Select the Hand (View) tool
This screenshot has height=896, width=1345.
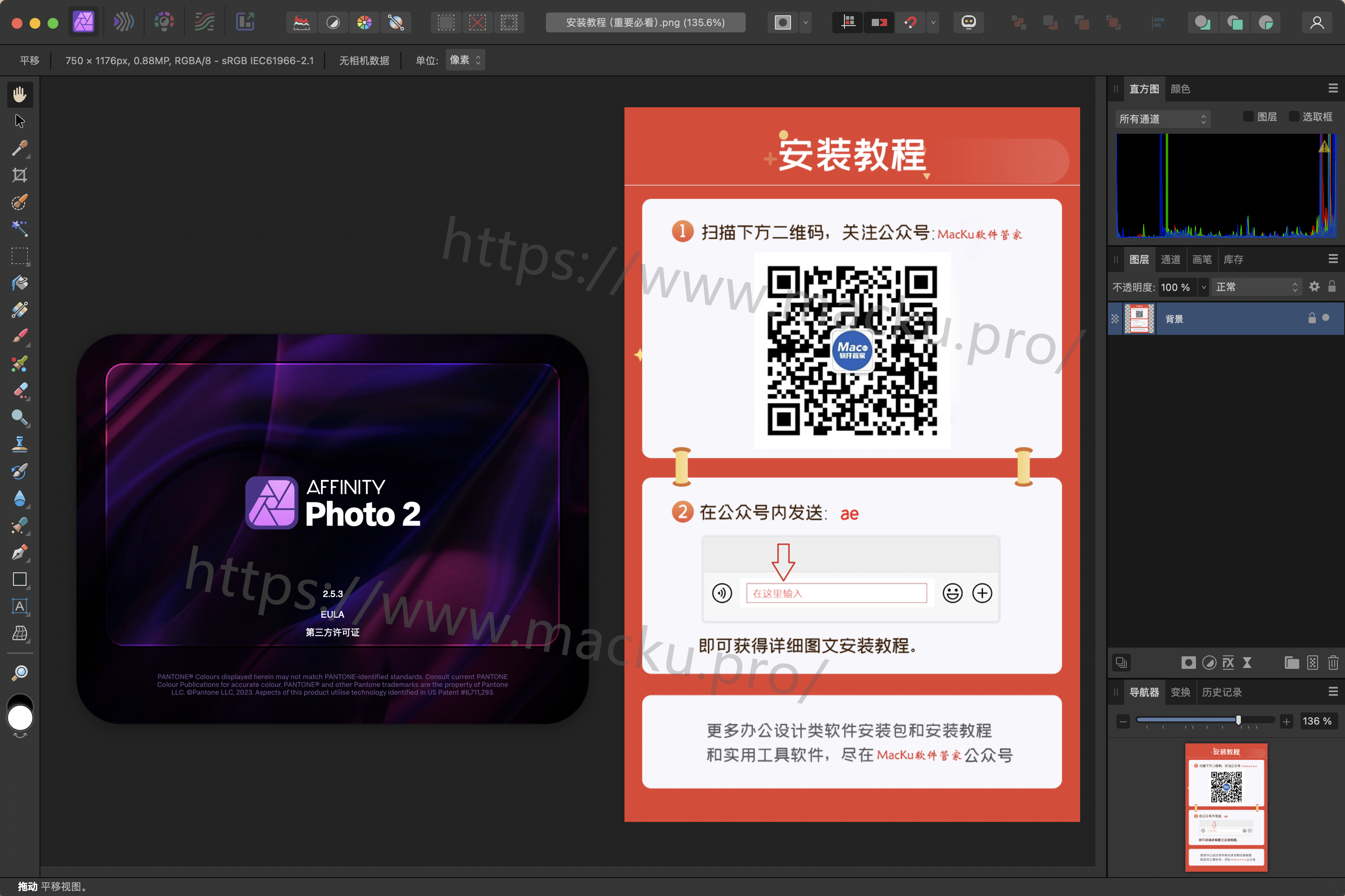(20, 94)
